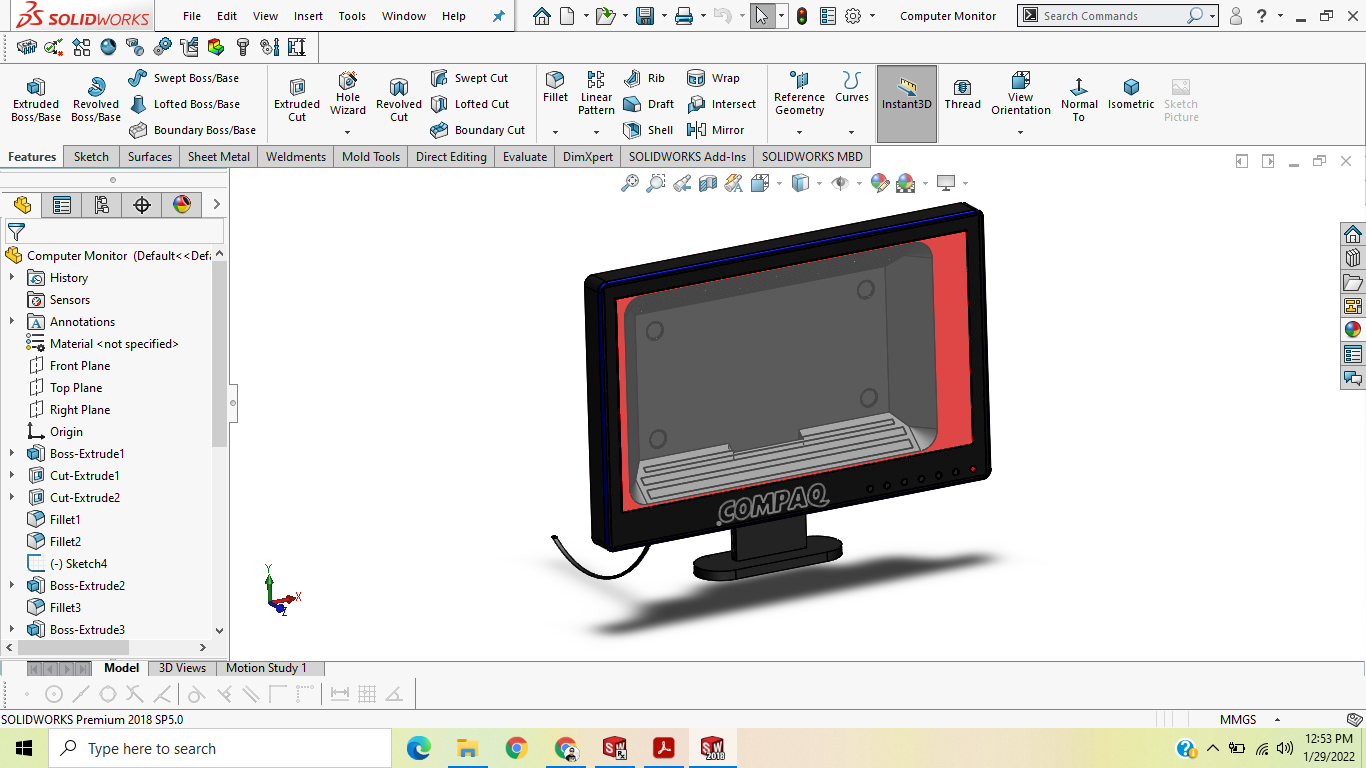Open the Insert menu
This screenshot has width=1366, height=768.
[308, 16]
